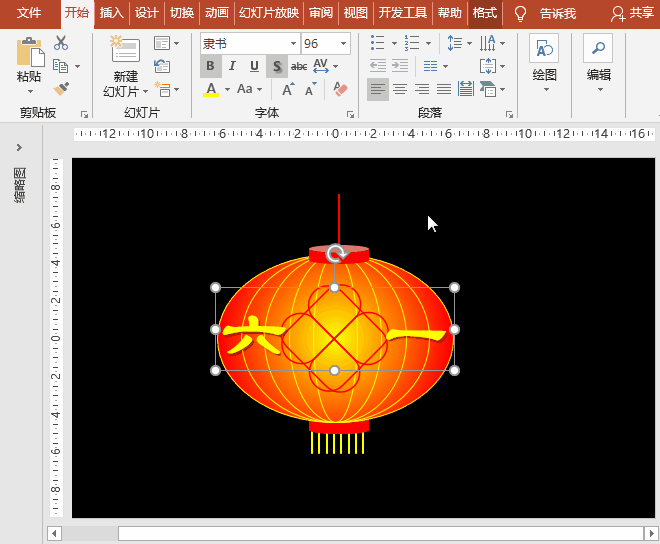Convert to SmartArt icon
The height and width of the screenshot is (544, 660).
coord(488,89)
